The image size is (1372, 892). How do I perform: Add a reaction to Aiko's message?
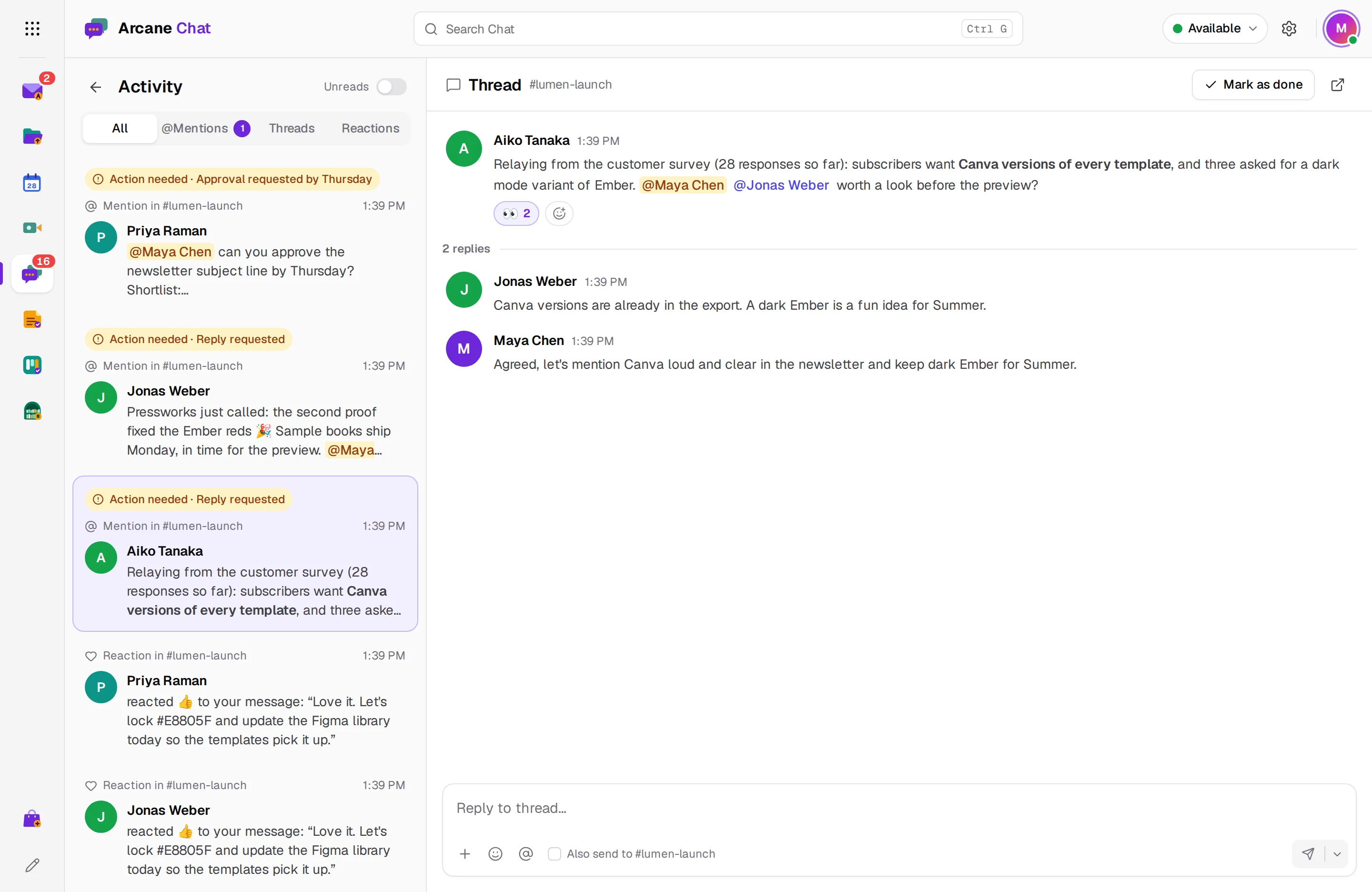click(559, 213)
